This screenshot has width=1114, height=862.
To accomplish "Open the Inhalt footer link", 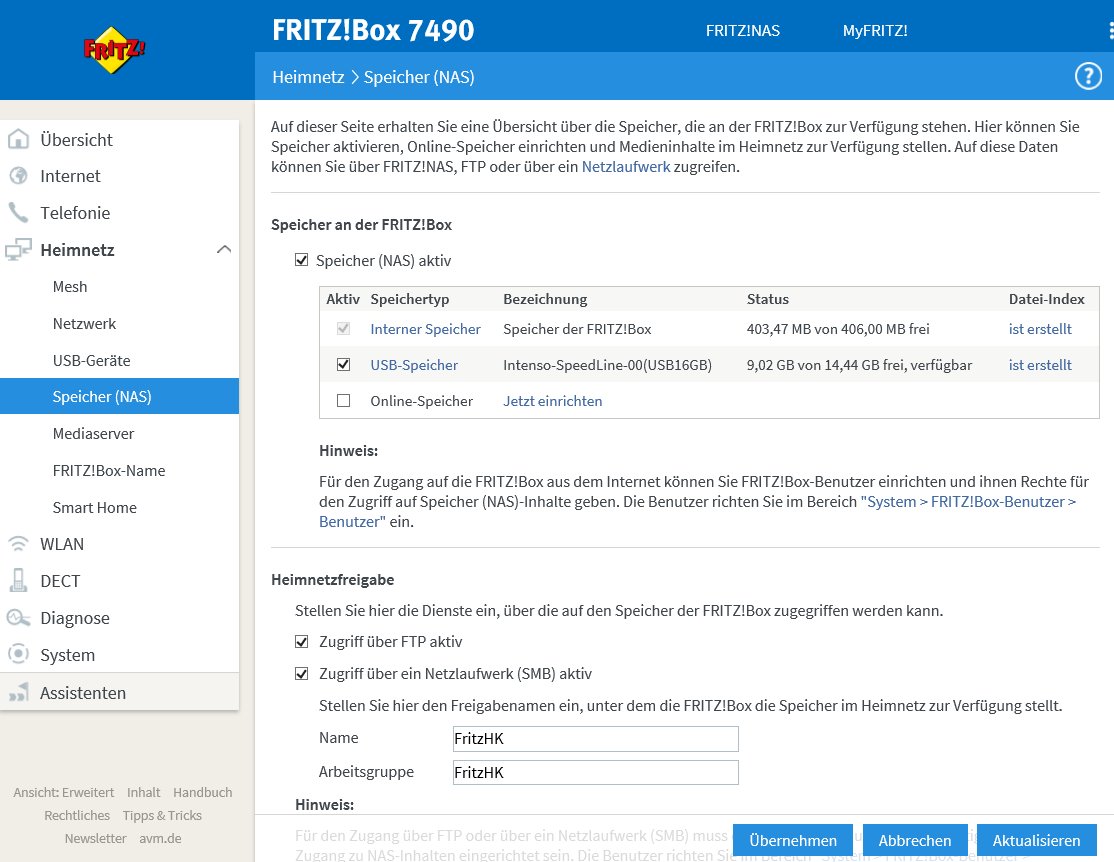I will tap(144, 792).
